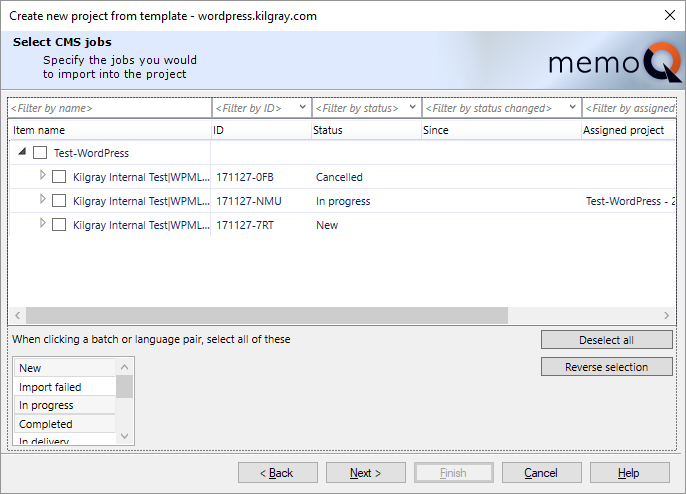Select Import failed in the status list

(65, 387)
